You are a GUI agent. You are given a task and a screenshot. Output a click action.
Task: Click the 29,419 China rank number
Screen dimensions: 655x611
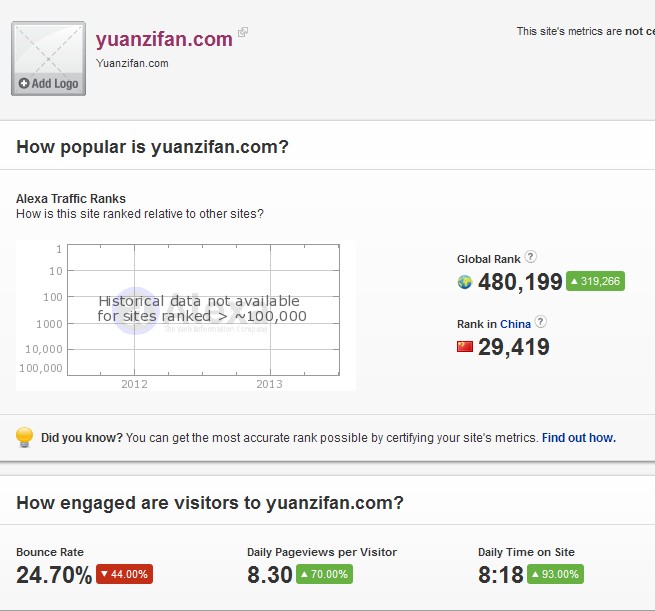[x=513, y=347]
